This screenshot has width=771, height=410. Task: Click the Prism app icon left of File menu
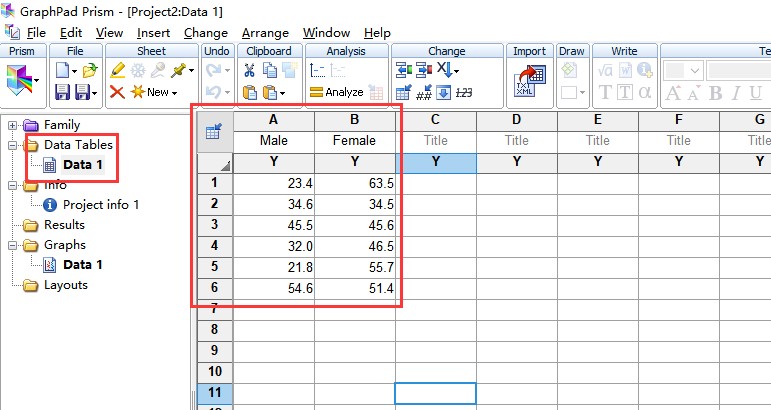click(x=12, y=32)
